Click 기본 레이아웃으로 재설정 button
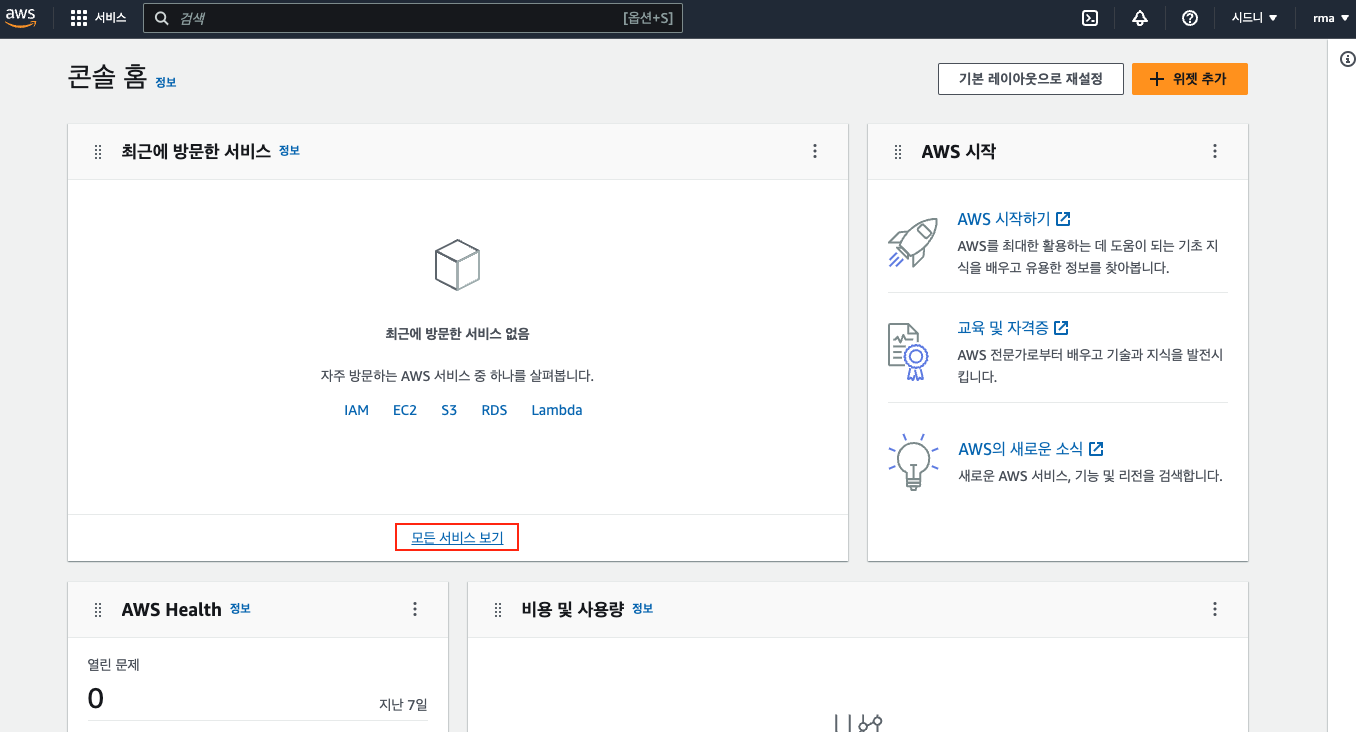1356x732 pixels. pos(1030,79)
